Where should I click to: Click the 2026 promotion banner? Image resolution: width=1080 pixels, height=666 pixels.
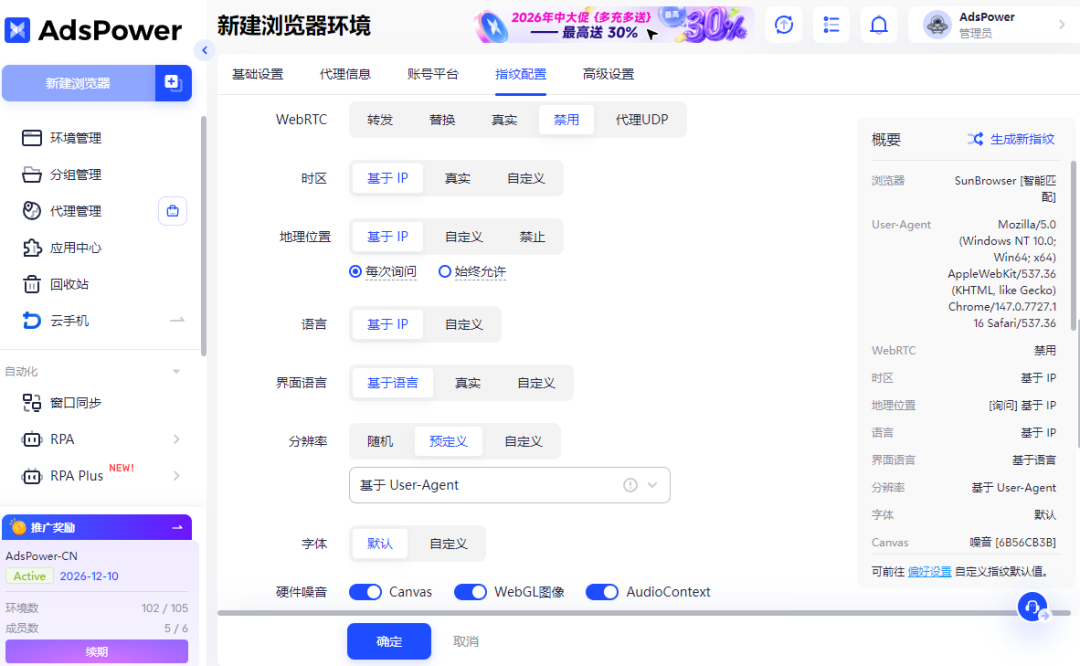[x=614, y=25]
